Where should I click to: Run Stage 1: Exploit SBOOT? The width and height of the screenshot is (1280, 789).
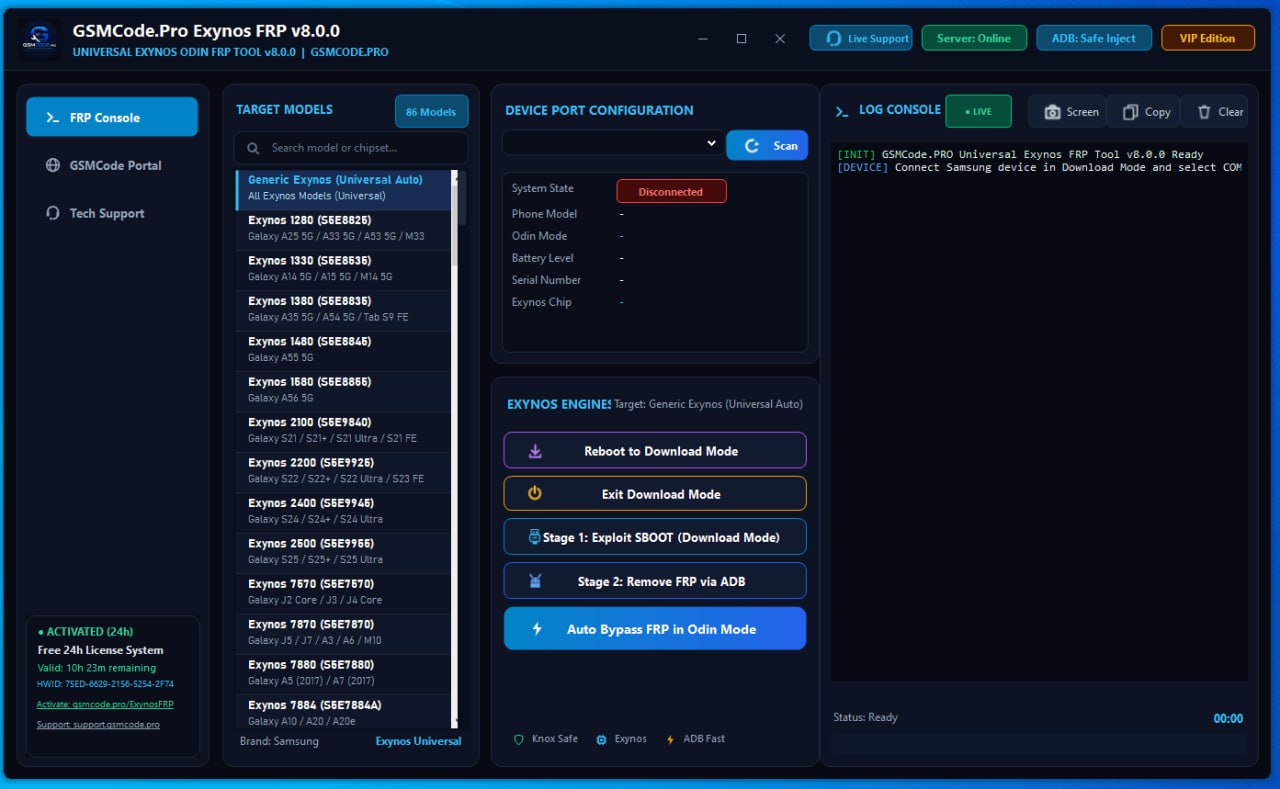click(x=655, y=537)
